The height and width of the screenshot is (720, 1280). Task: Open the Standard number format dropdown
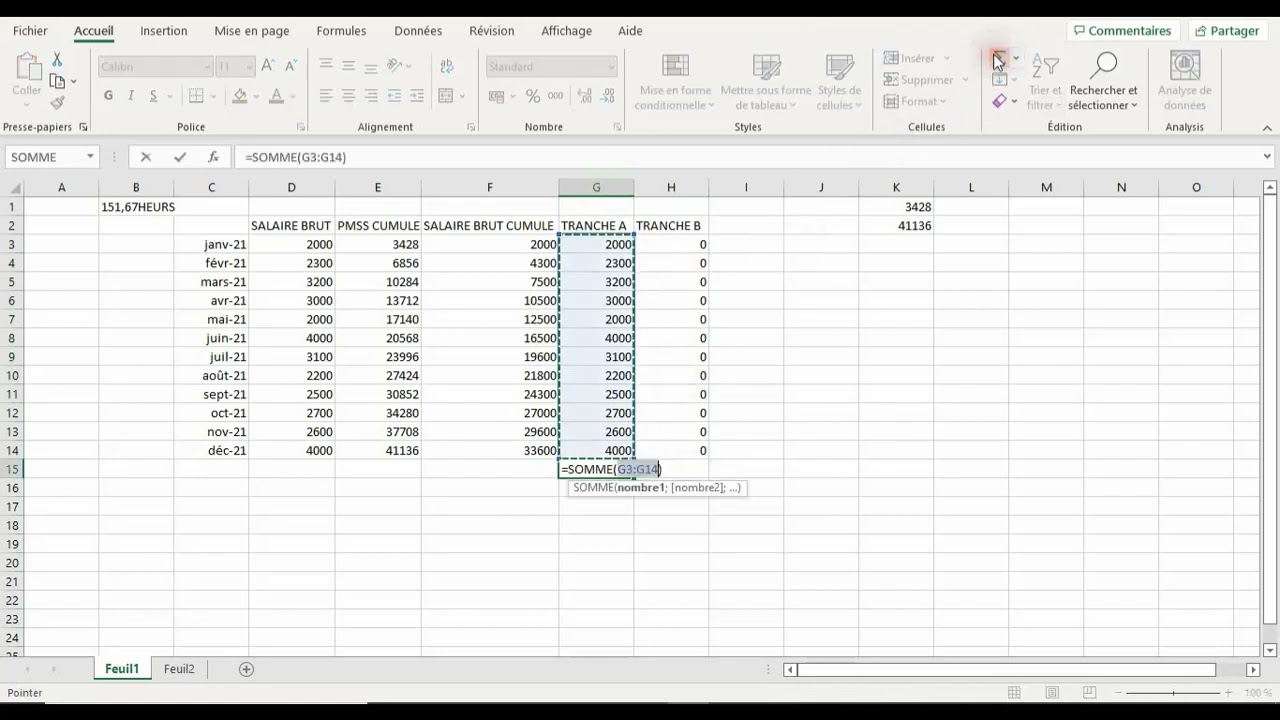coord(611,67)
